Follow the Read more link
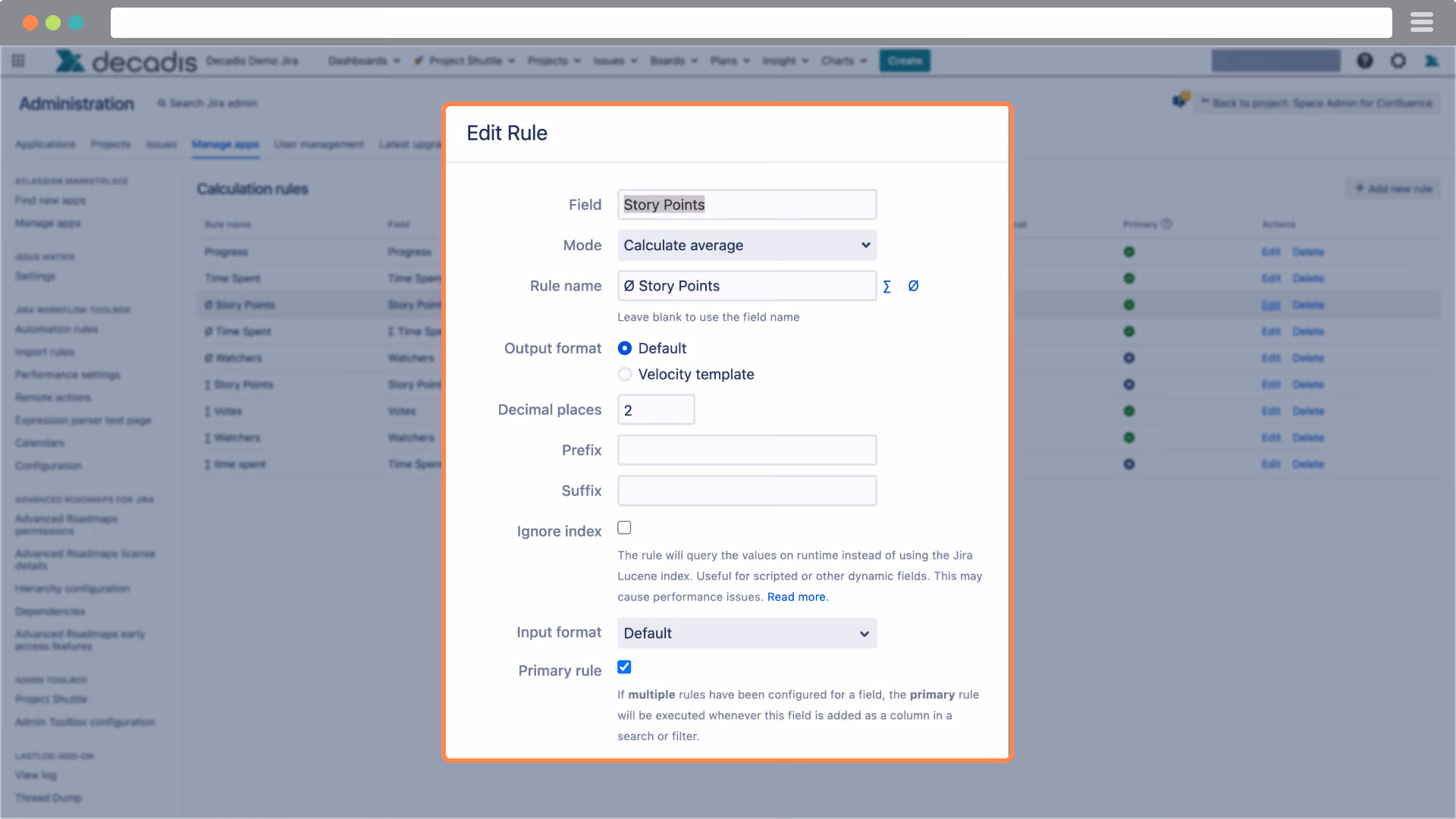Image resolution: width=1456 pixels, height=819 pixels. coord(796,597)
